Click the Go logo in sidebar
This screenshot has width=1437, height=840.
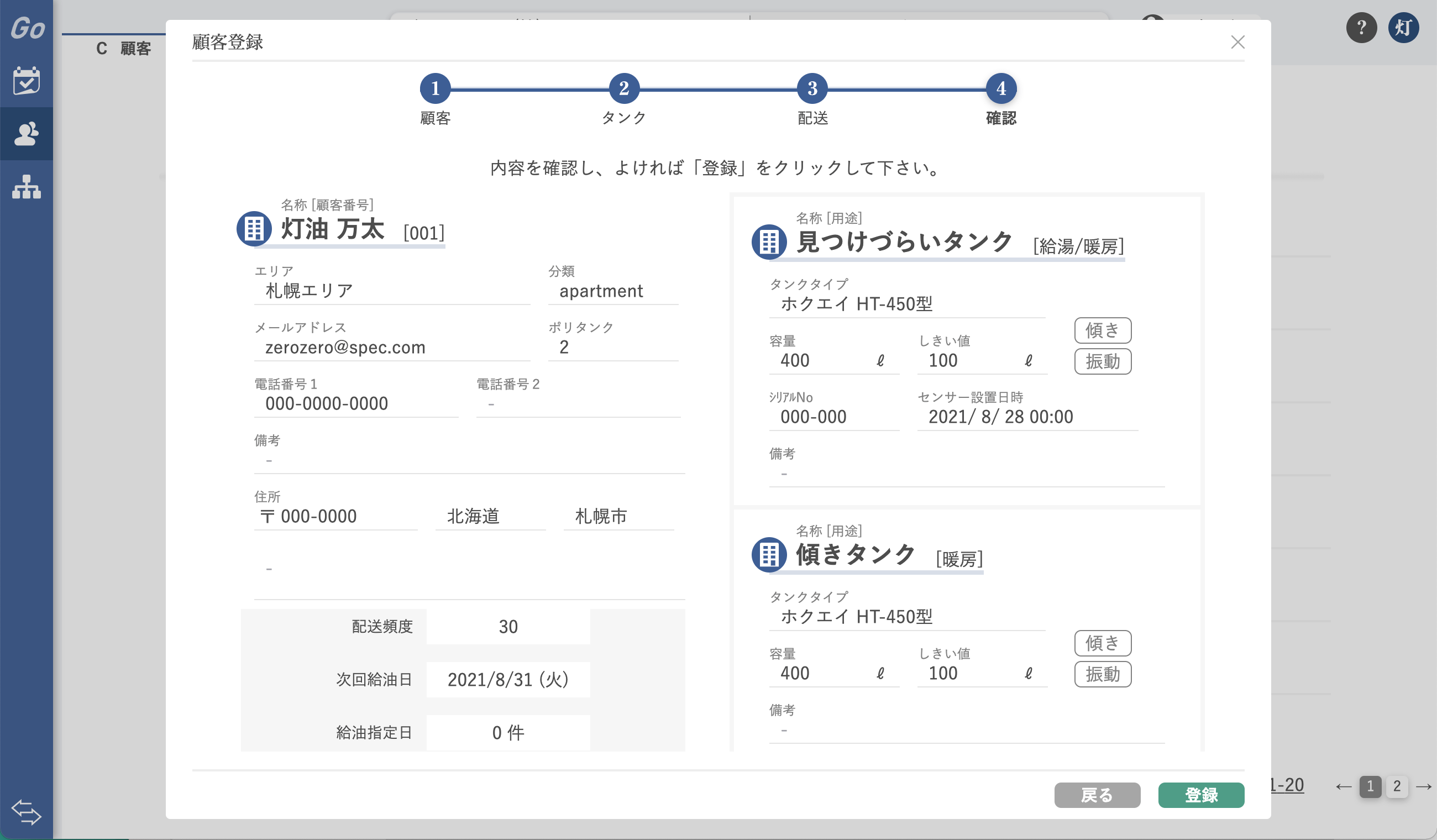point(28,28)
